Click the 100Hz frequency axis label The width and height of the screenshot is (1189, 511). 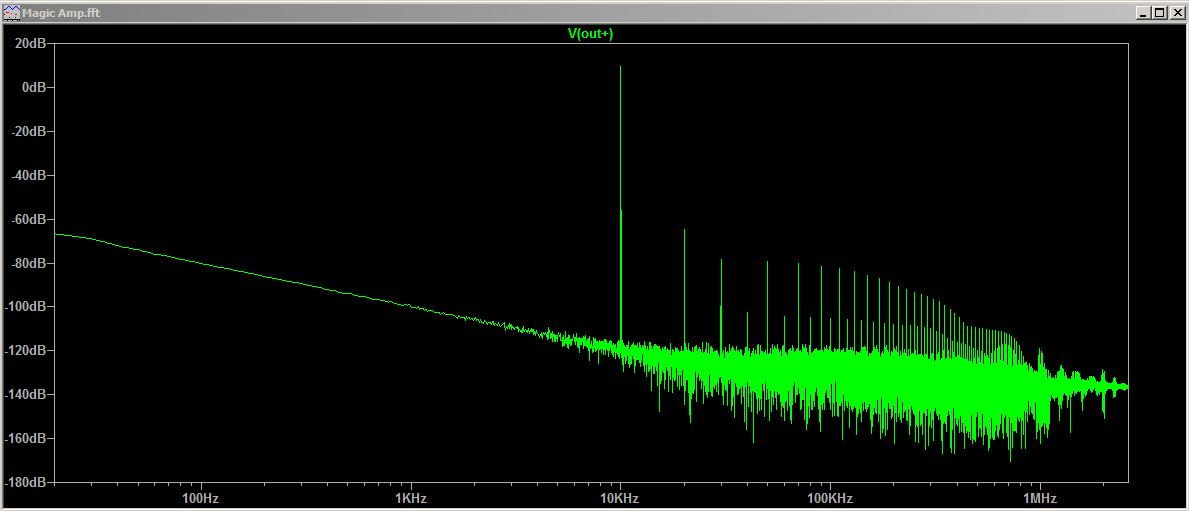tap(201, 498)
